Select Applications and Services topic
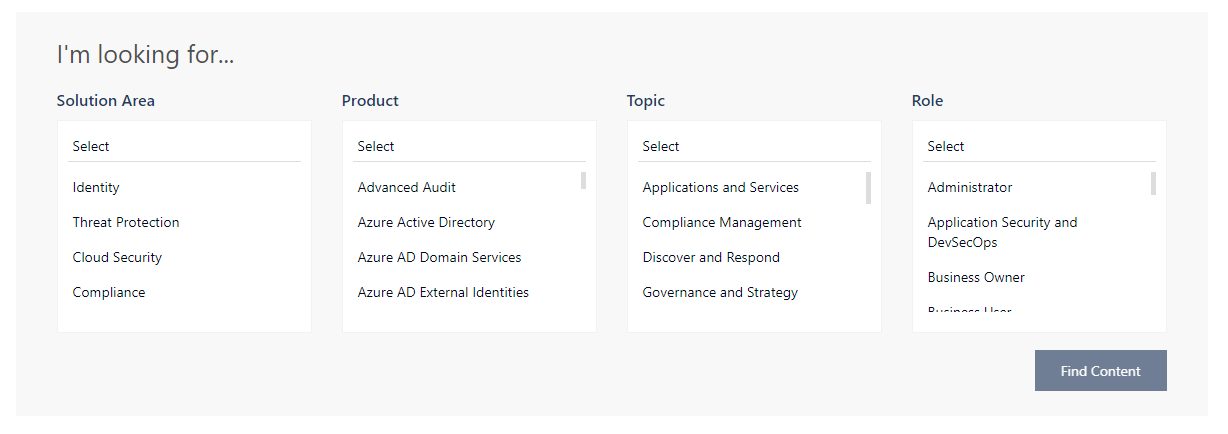 [x=720, y=187]
